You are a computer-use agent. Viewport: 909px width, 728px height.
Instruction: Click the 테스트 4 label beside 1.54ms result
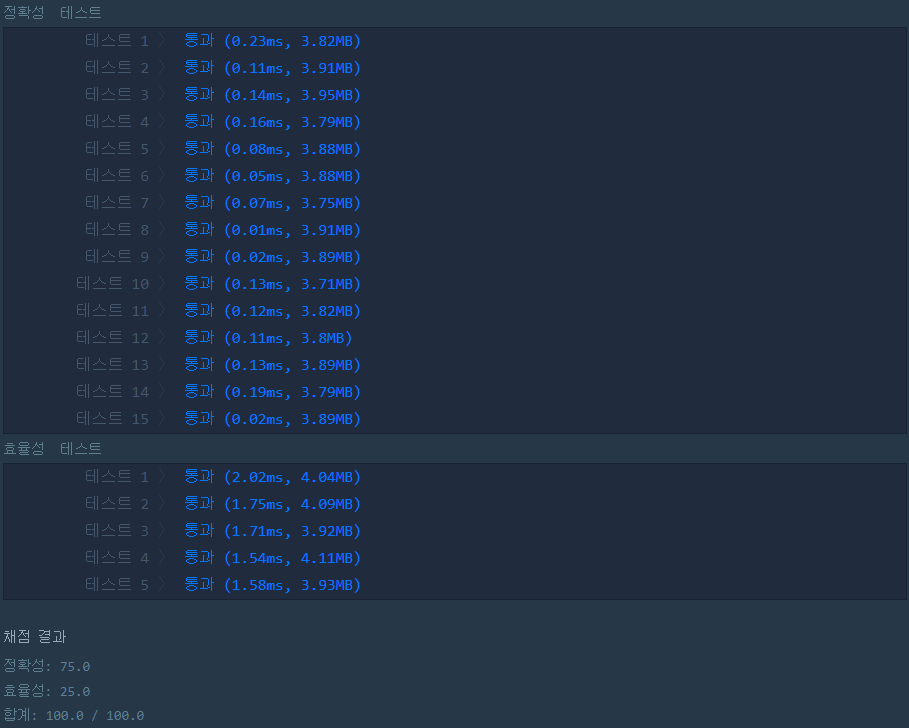(x=117, y=558)
